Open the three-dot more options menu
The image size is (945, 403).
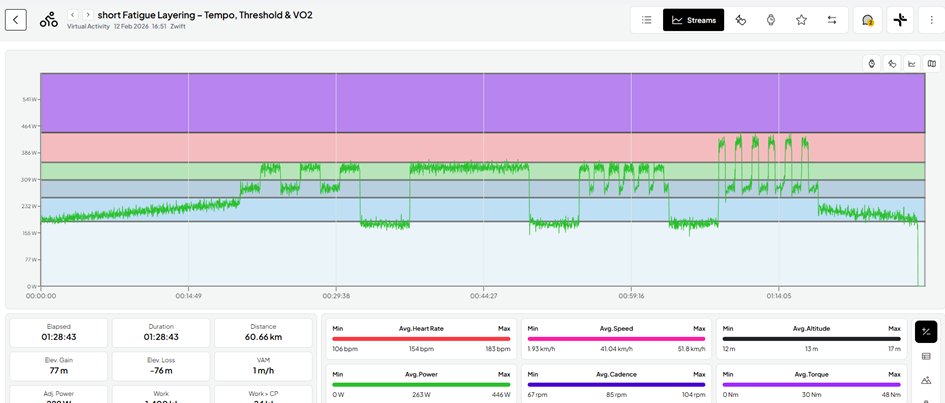tap(932, 19)
